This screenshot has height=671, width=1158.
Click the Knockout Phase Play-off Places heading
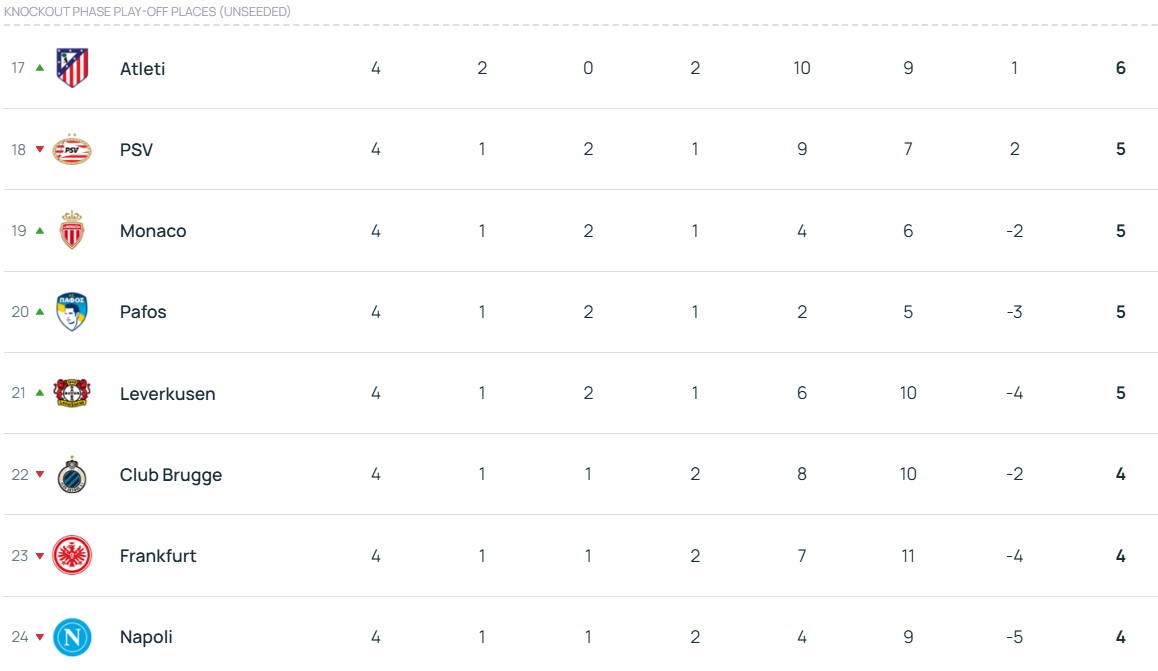pyautogui.click(x=147, y=11)
